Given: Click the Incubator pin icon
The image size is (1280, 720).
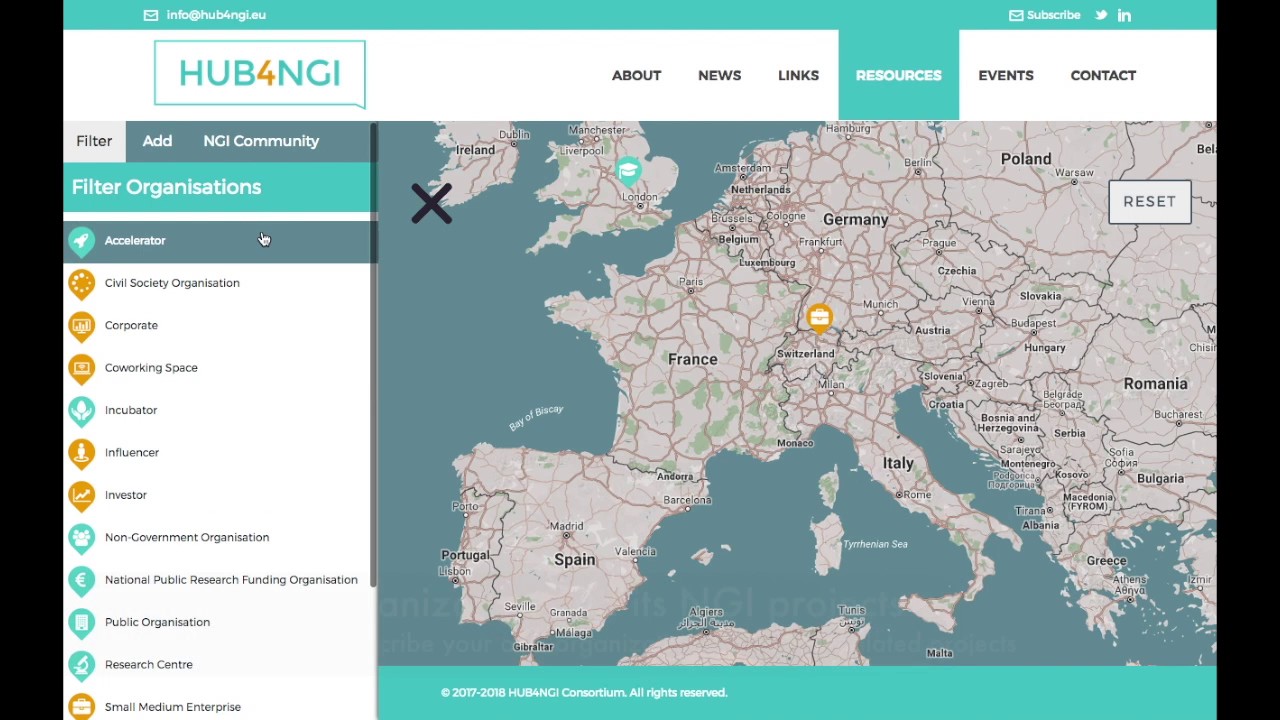Looking at the screenshot, I should tap(81, 411).
